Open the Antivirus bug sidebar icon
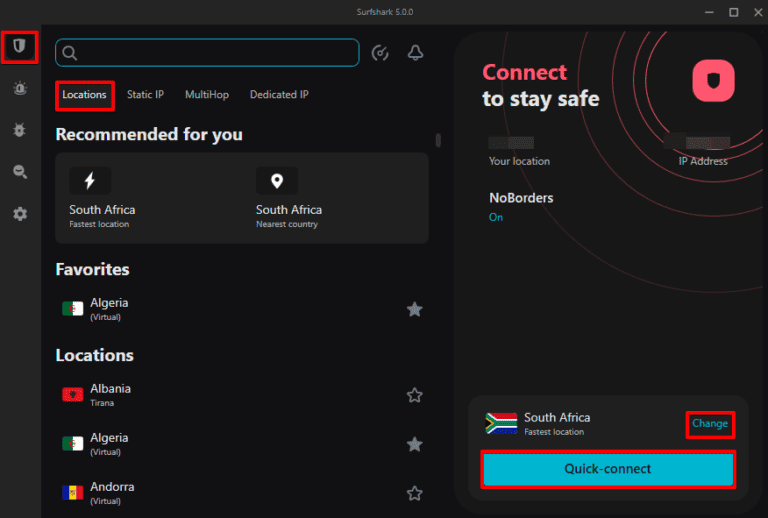Screen dimensions: 768x518 pyautogui.click(x=19, y=130)
